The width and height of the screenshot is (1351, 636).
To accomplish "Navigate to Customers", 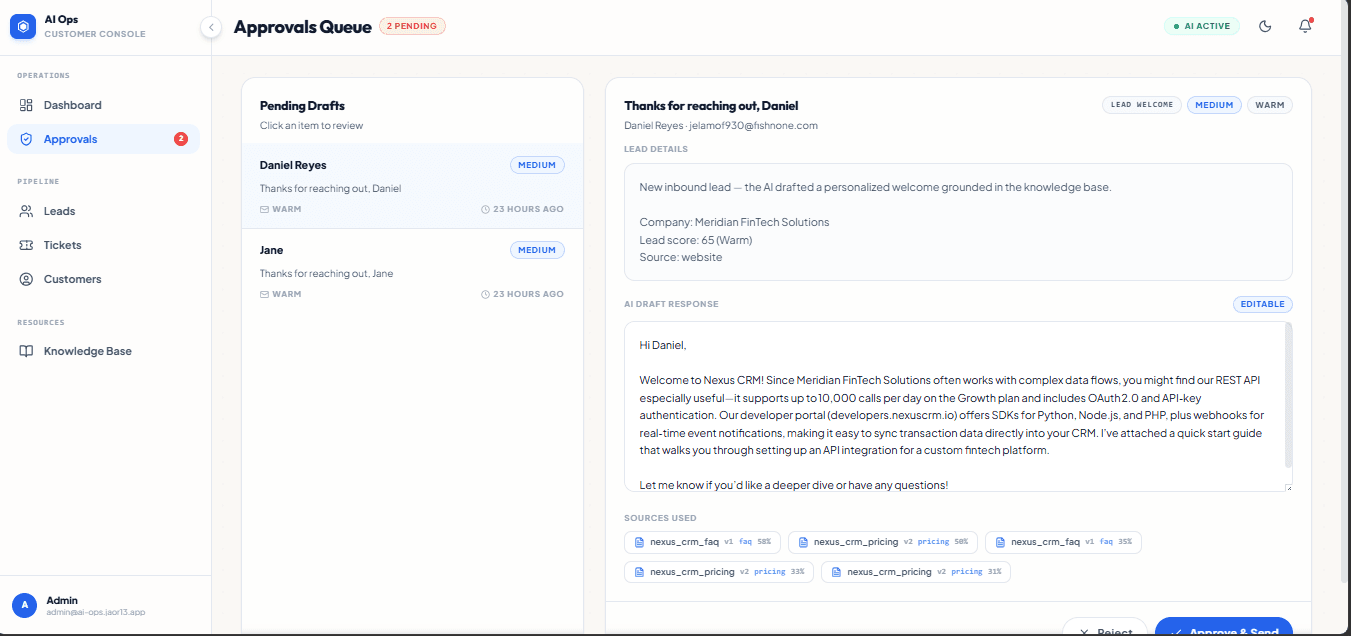I will (x=103, y=279).
